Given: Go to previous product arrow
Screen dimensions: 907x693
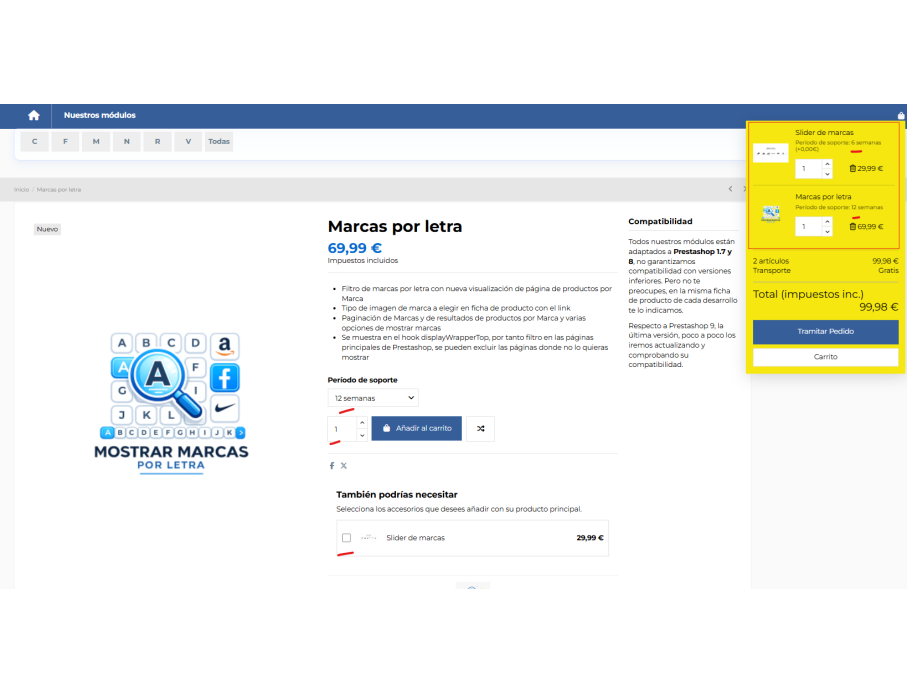Looking at the screenshot, I should [x=730, y=189].
